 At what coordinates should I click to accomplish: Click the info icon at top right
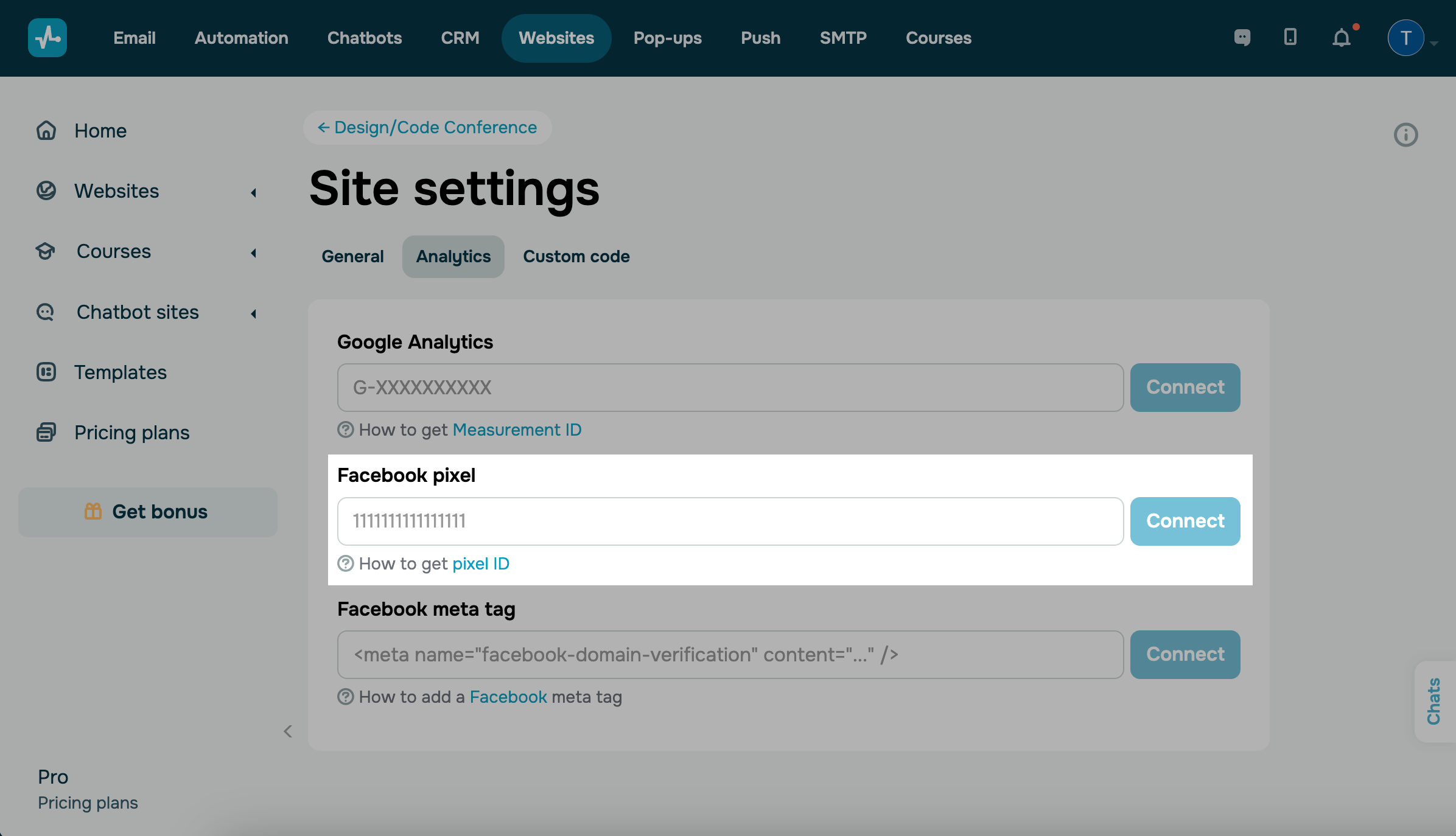coord(1405,134)
